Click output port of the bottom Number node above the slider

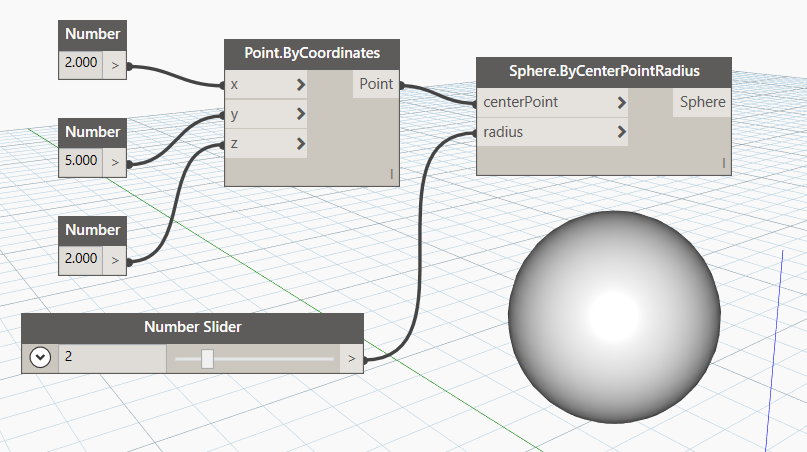pos(115,260)
